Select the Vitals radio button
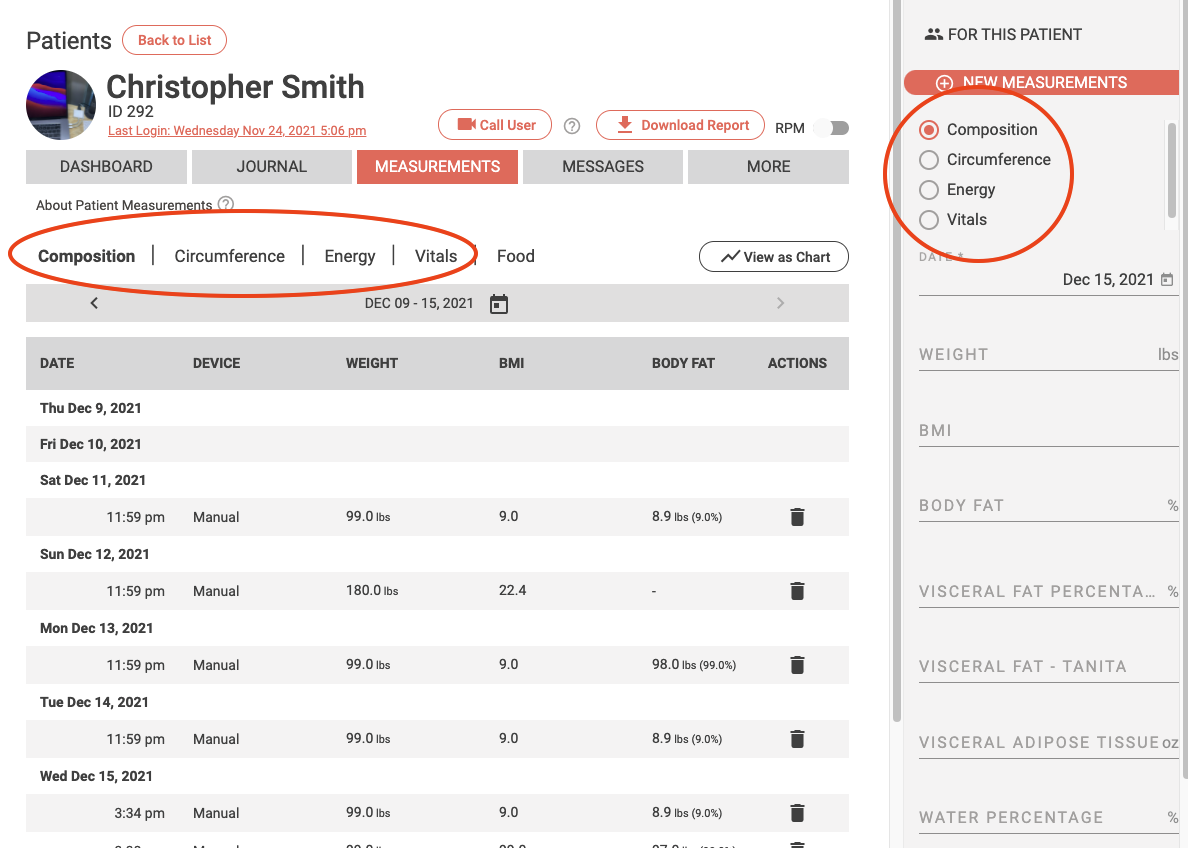This screenshot has width=1188, height=848. point(929,220)
